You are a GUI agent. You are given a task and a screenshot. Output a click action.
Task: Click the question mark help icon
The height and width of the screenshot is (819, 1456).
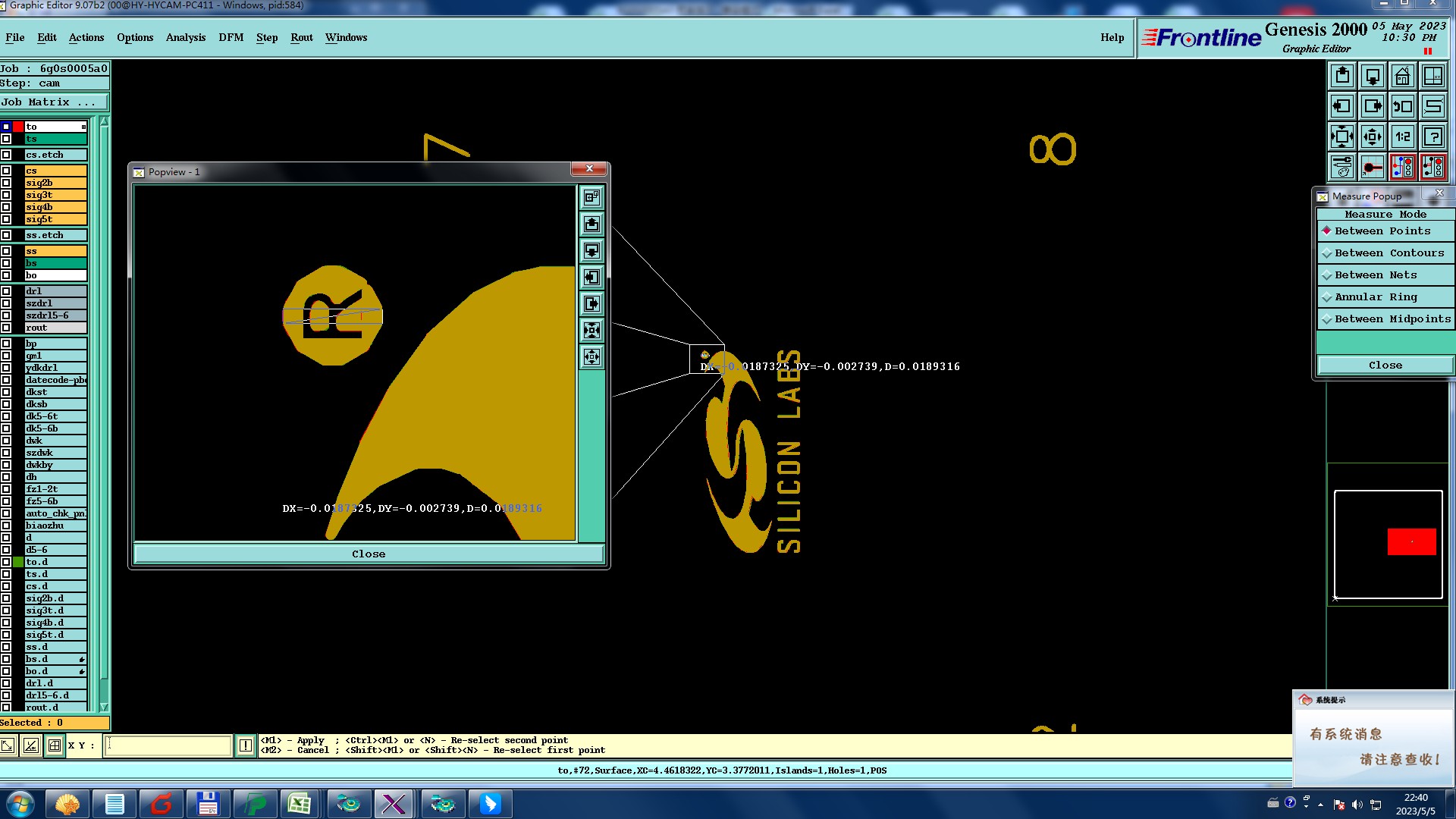tap(1433, 136)
